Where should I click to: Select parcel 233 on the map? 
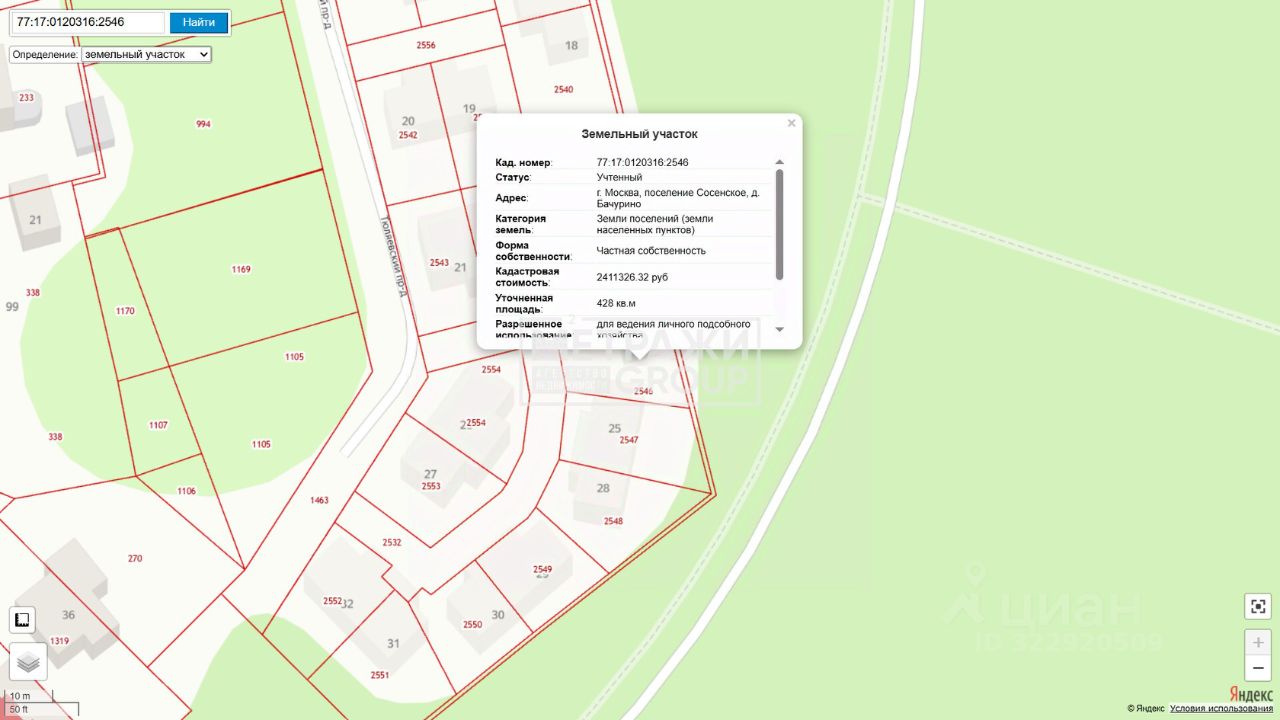[x=26, y=97]
